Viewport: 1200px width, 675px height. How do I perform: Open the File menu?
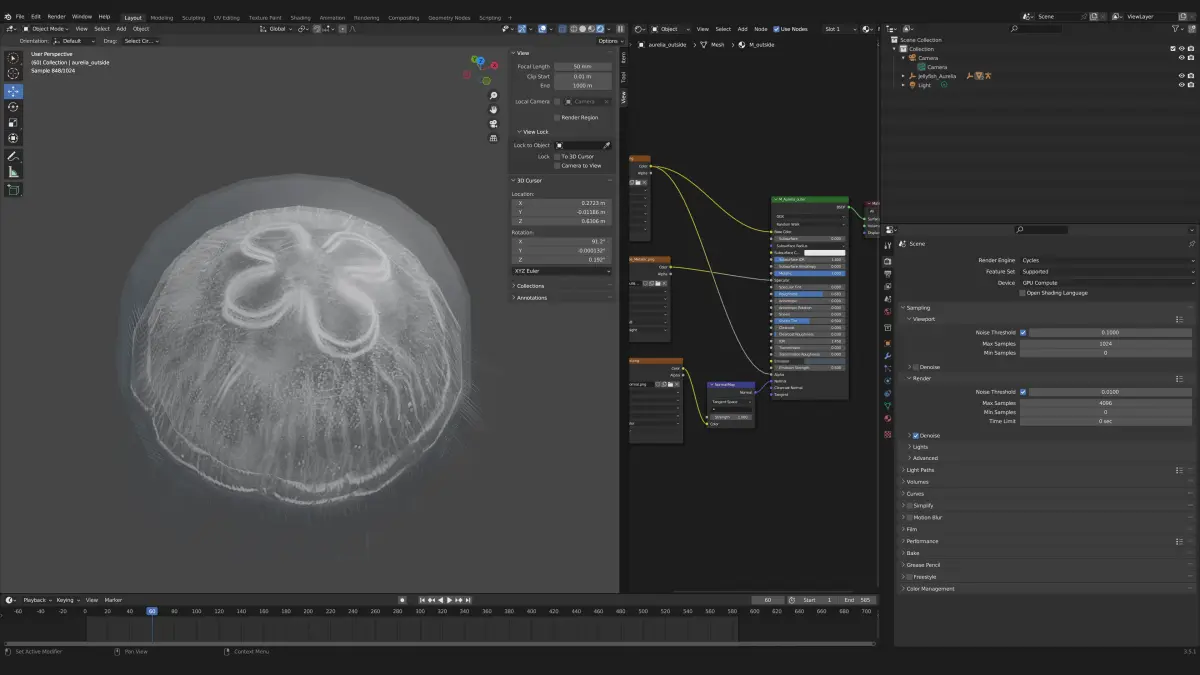(20, 17)
